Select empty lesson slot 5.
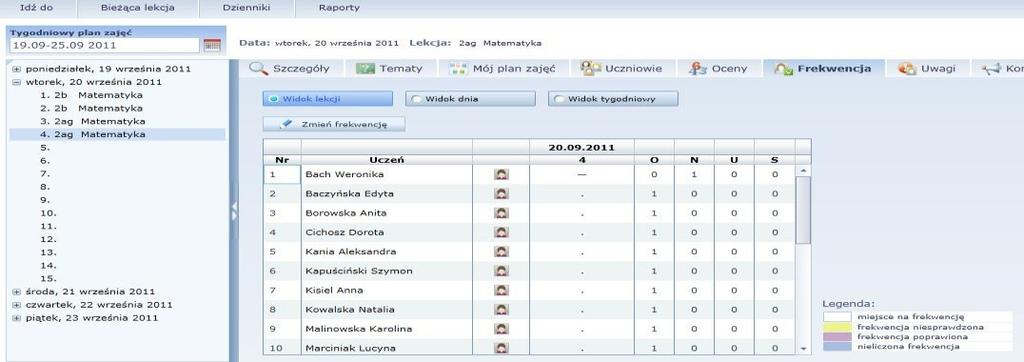This screenshot has width=1024, height=362. [x=44, y=148]
